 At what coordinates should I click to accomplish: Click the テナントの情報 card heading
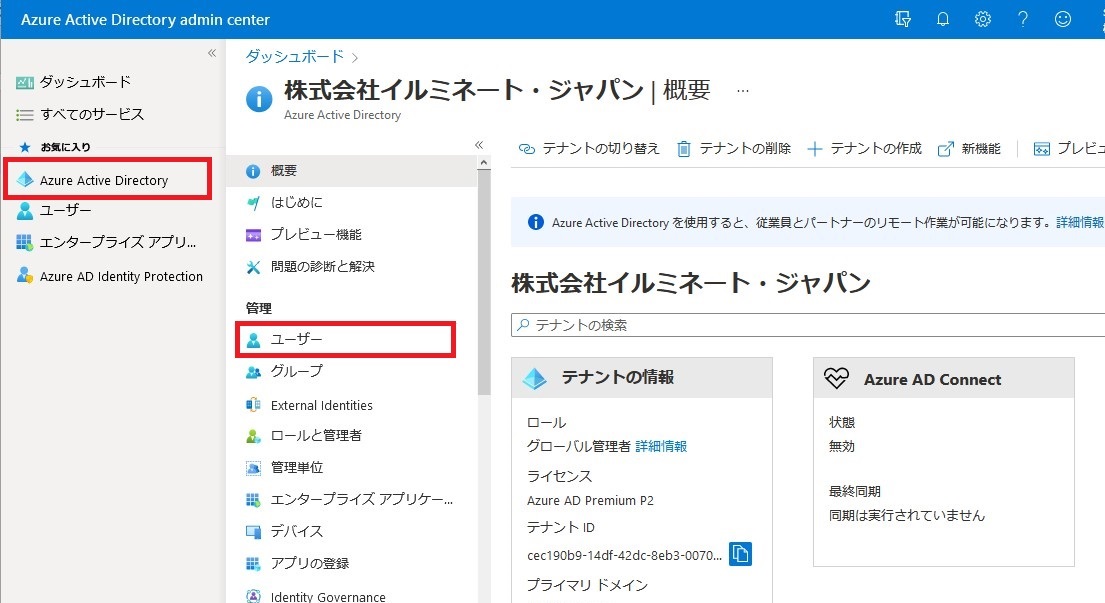pos(617,378)
